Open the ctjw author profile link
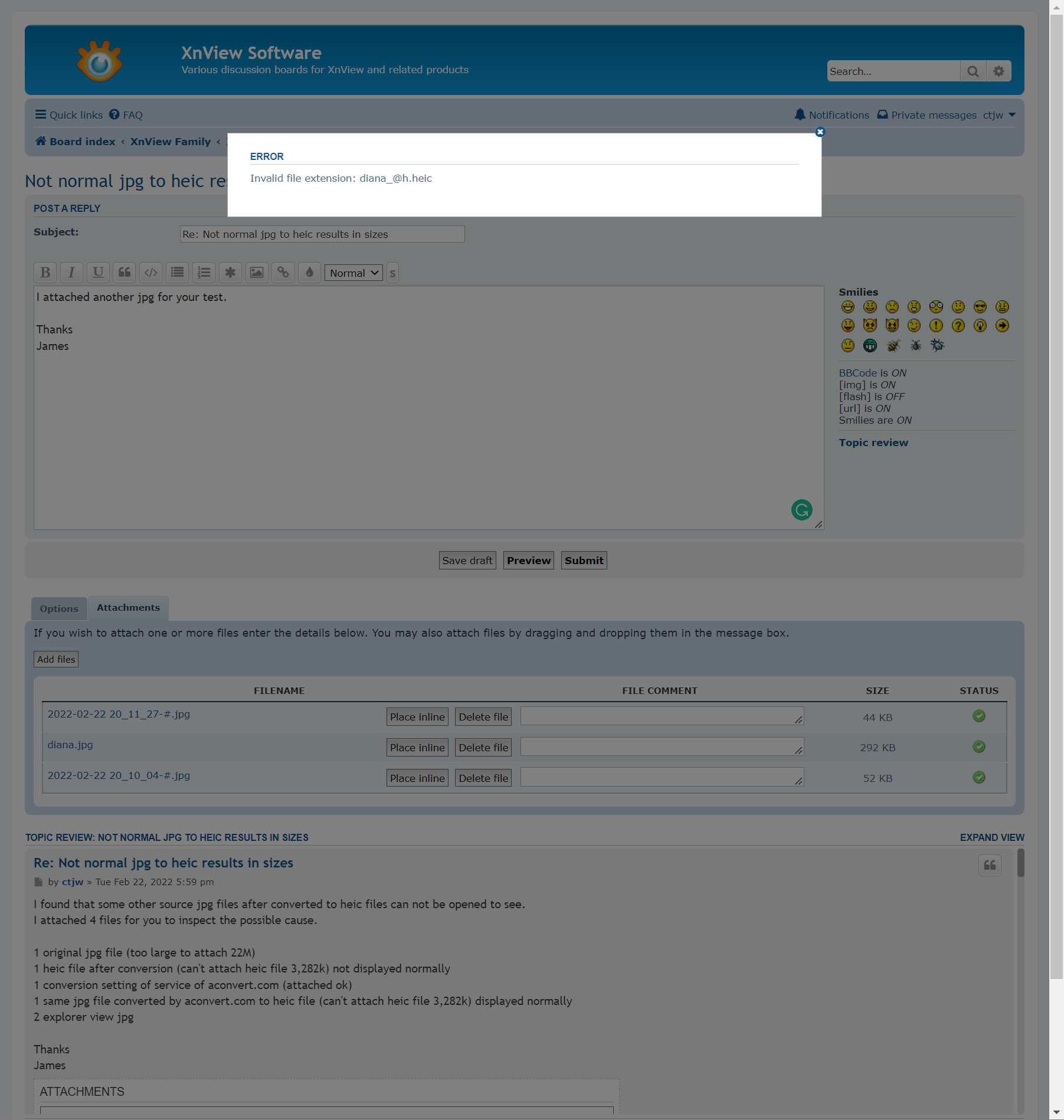The height and width of the screenshot is (1120, 1064). (73, 882)
